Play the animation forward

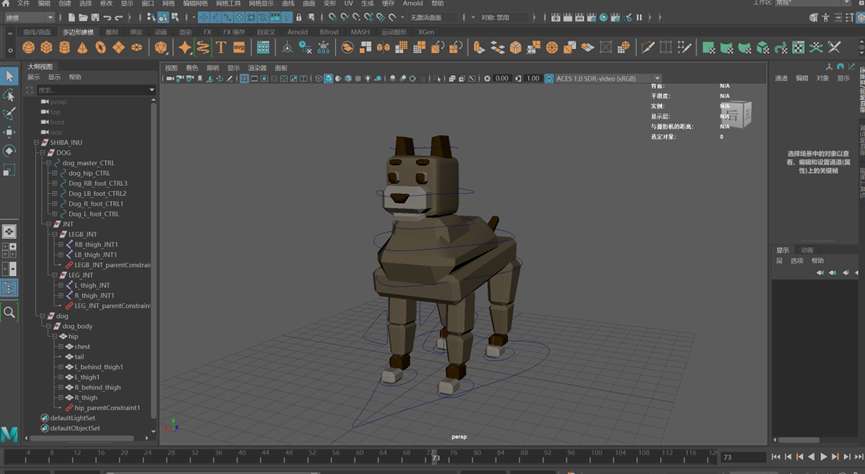823,457
